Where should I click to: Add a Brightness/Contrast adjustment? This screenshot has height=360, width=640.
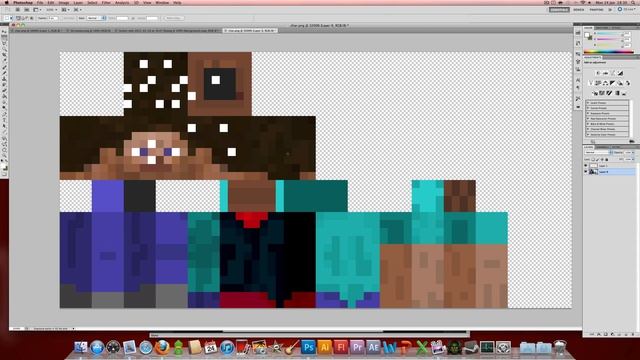(x=598, y=73)
